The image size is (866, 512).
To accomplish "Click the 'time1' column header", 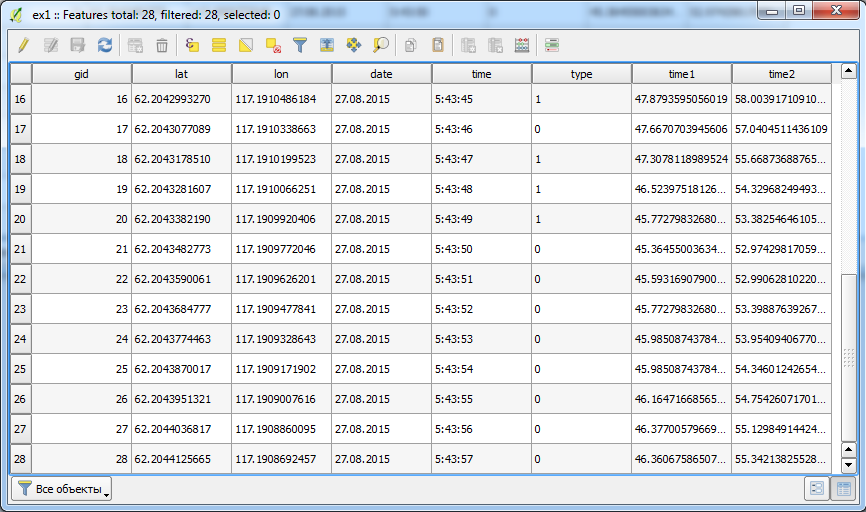I will pyautogui.click(x=681, y=74).
